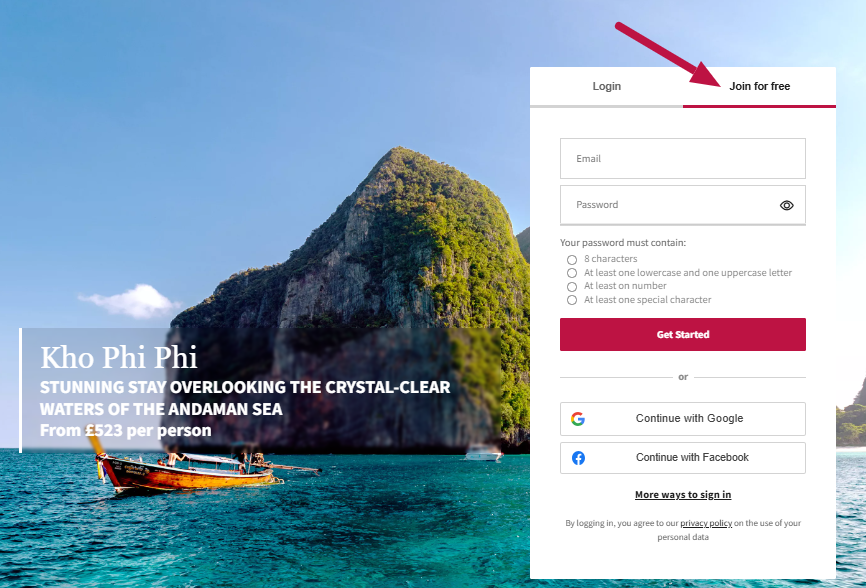The image size is (866, 588).
Task: Click the Get Started button
Action: pyautogui.click(x=683, y=334)
